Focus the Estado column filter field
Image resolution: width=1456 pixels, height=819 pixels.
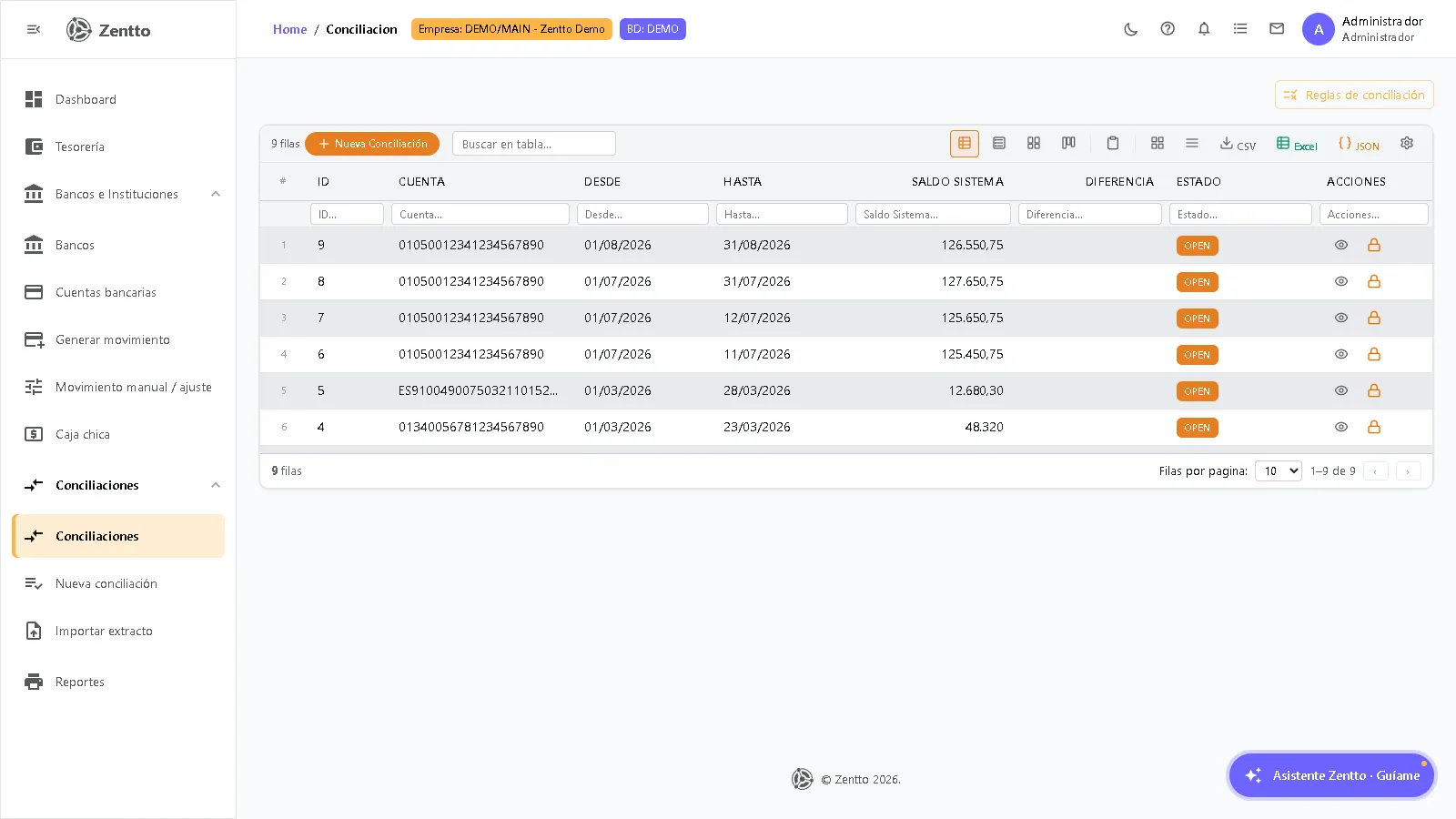pyautogui.click(x=1240, y=214)
